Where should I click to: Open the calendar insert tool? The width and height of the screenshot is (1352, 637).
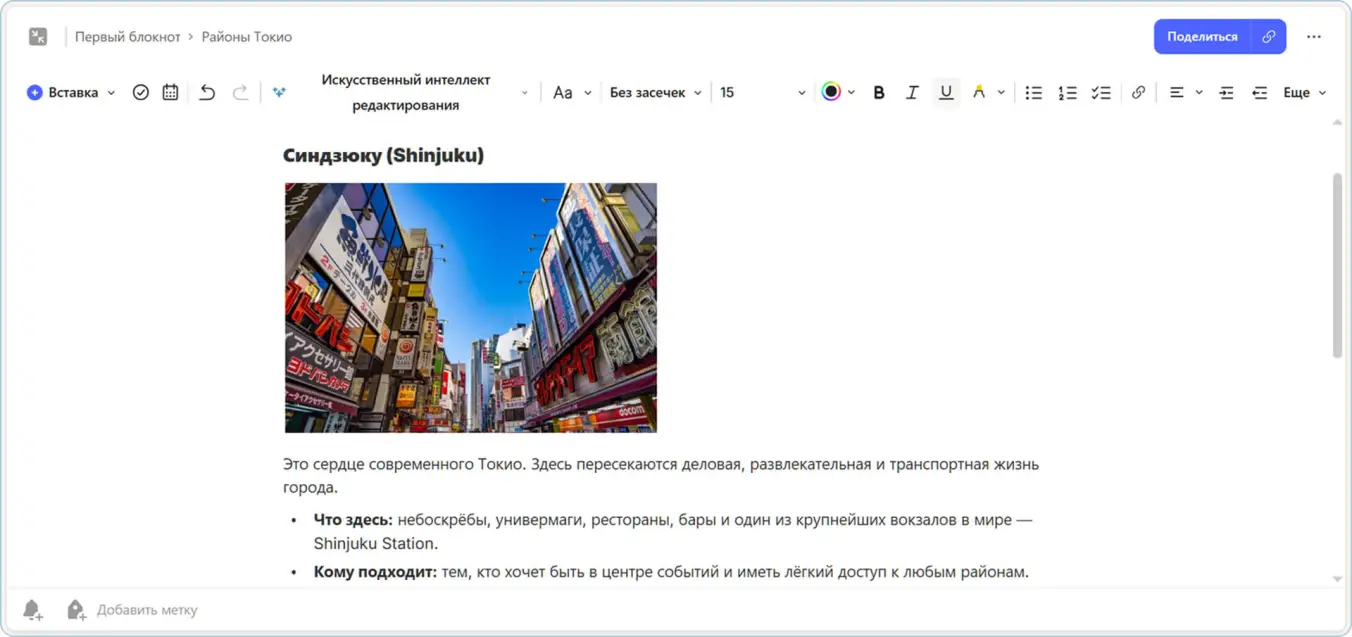169,92
